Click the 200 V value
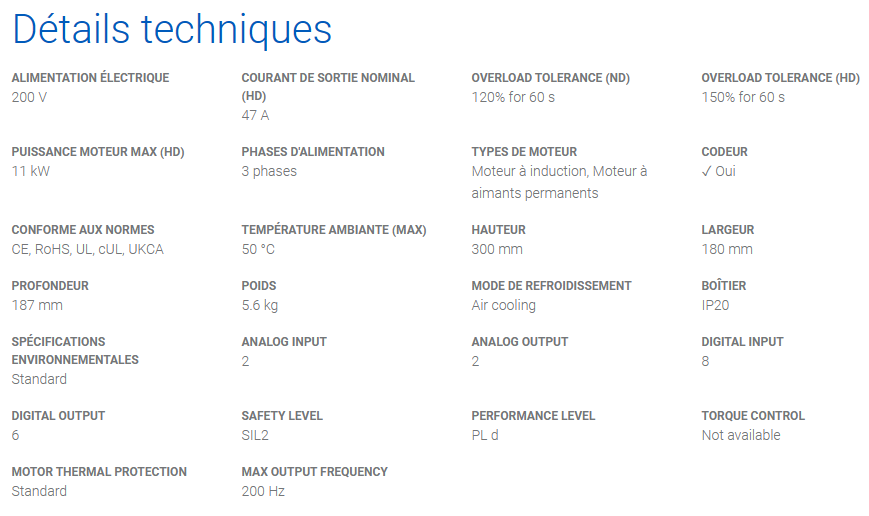Viewport: 869px width, 516px height. coord(29,98)
